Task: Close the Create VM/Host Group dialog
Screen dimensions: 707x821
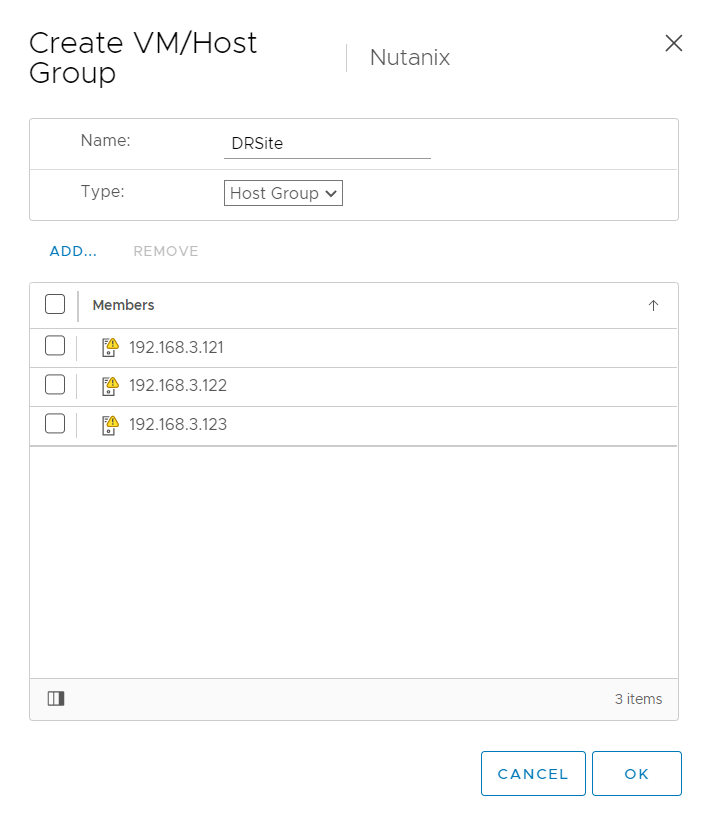Action: point(674,43)
